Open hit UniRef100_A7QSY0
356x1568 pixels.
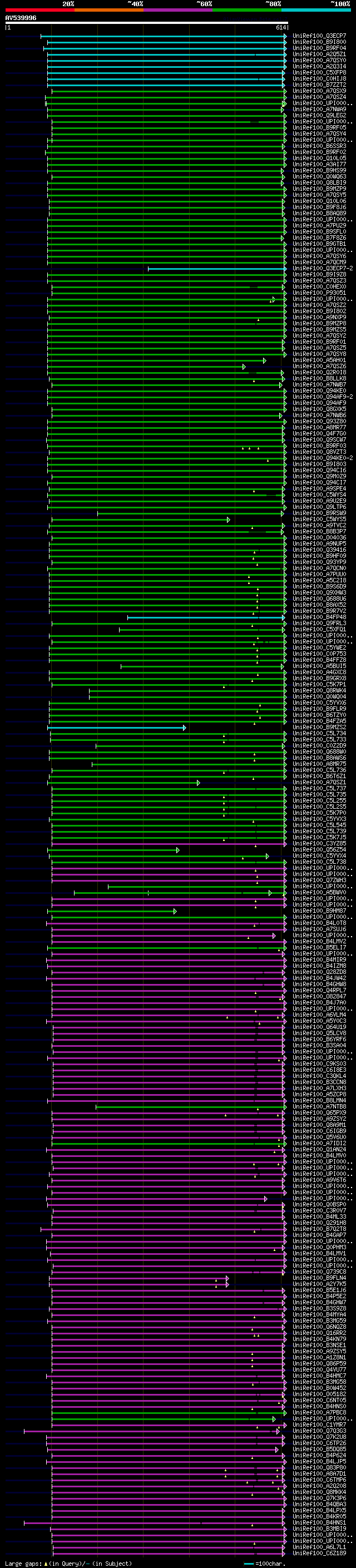pos(319,60)
